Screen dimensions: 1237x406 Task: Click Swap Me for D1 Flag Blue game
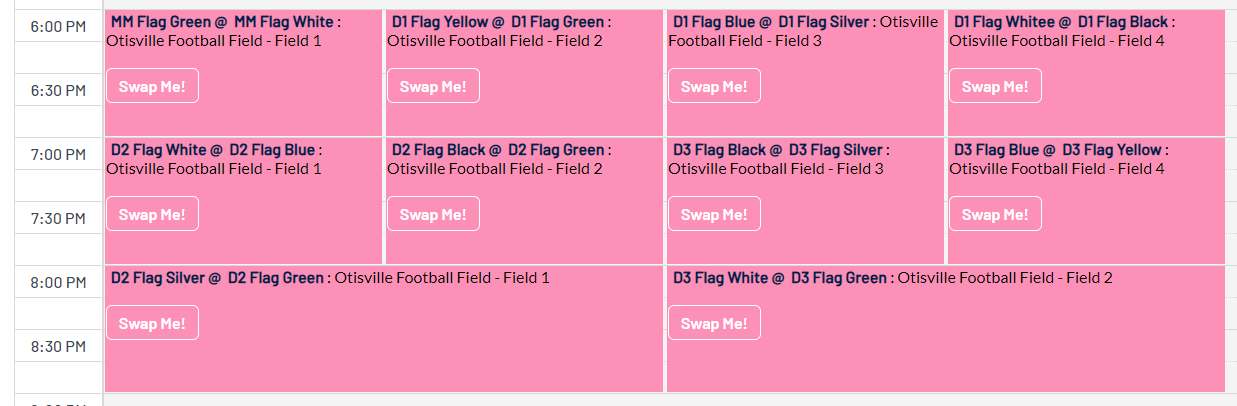tap(714, 86)
